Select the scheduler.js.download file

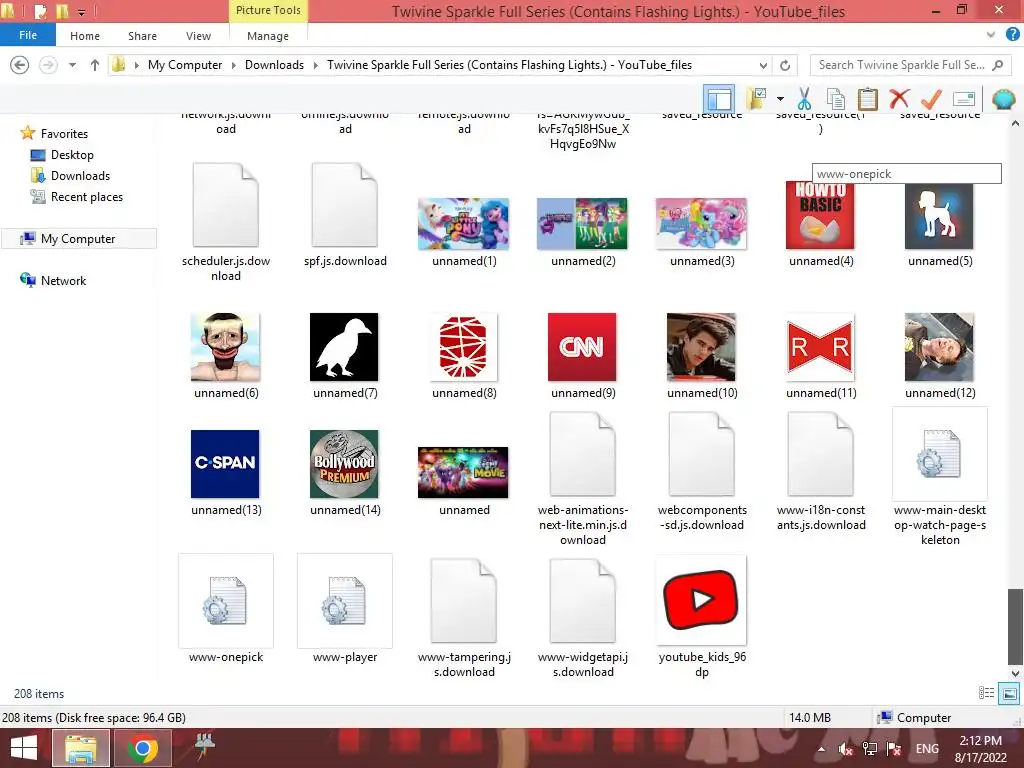226,205
